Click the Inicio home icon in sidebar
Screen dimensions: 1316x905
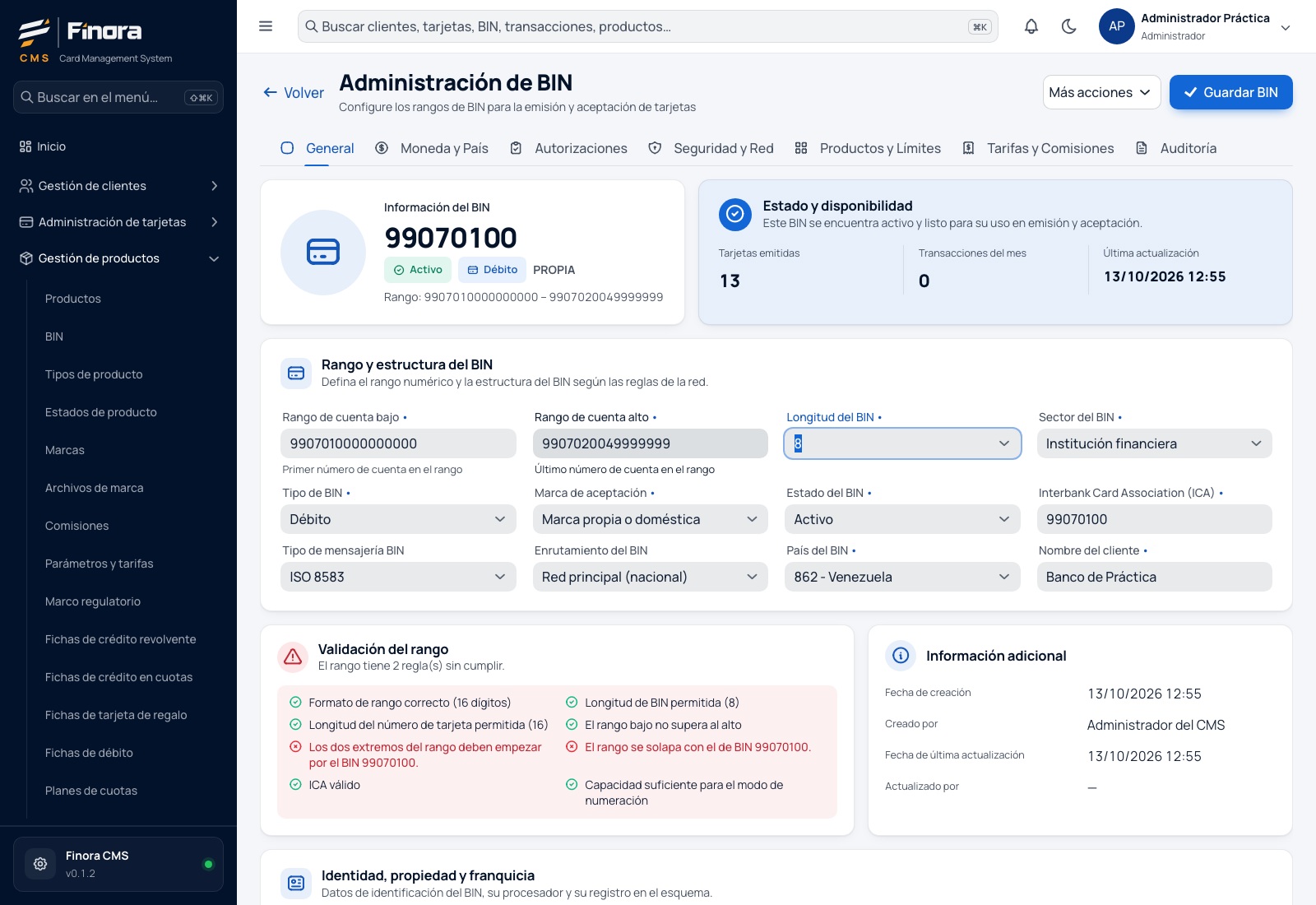pyautogui.click(x=25, y=146)
